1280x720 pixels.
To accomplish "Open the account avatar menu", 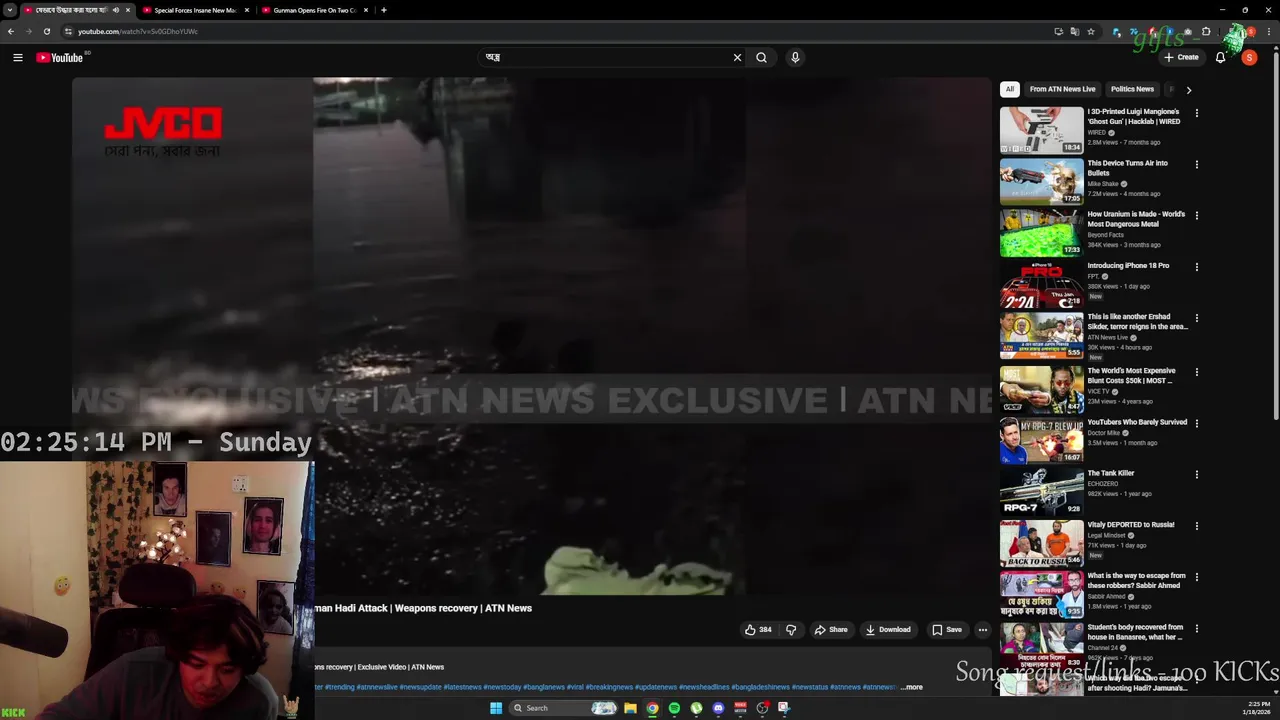I will pos(1249,57).
